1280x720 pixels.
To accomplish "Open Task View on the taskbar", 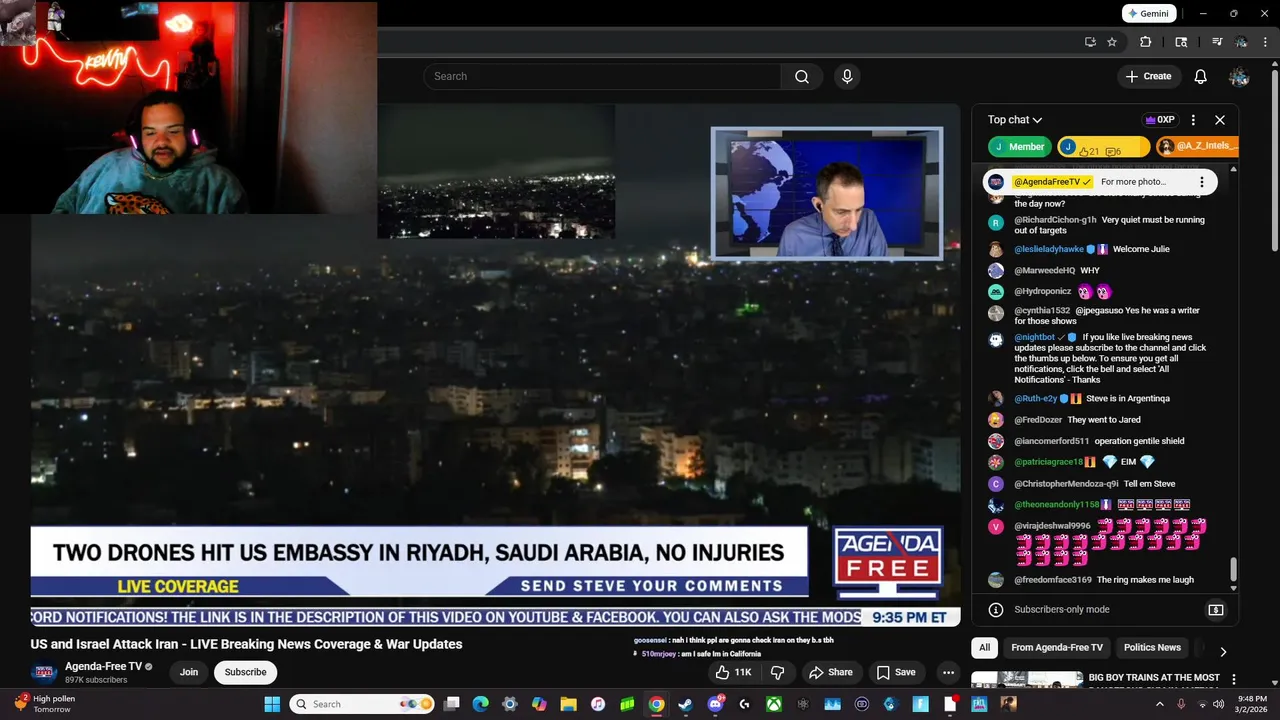I will tap(452, 704).
